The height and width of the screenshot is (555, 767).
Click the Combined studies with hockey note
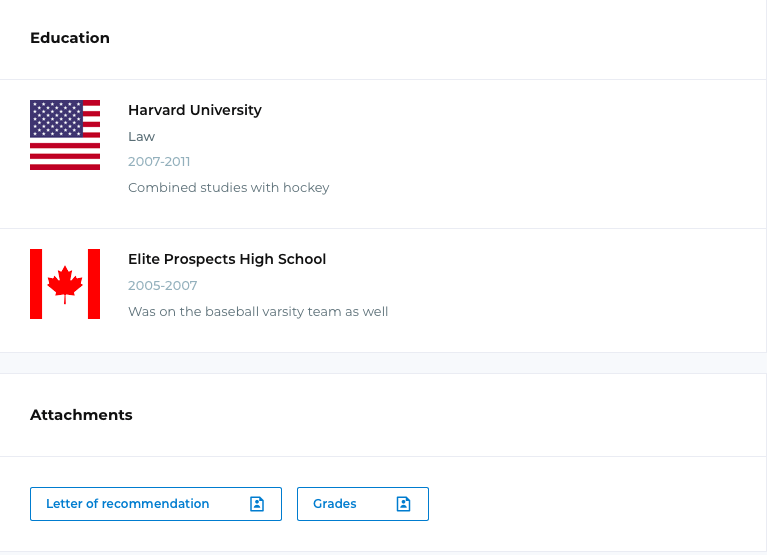coord(228,188)
